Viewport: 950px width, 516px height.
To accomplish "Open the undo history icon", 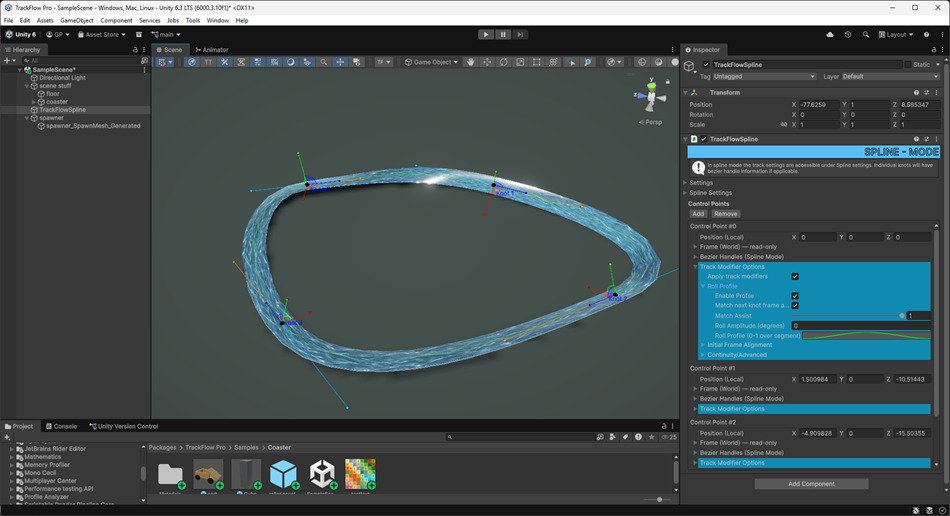I will coord(847,34).
